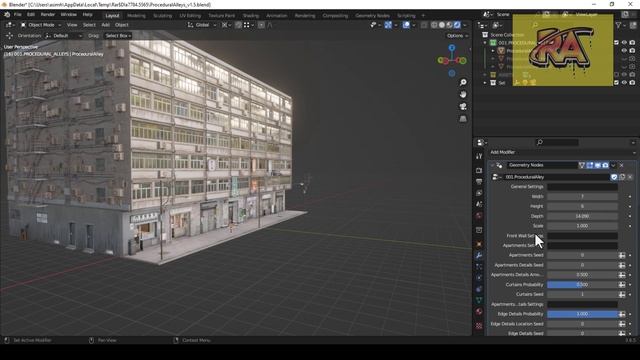Open the Modifiers wrench tab
This screenshot has width=640, height=360.
[479, 256]
